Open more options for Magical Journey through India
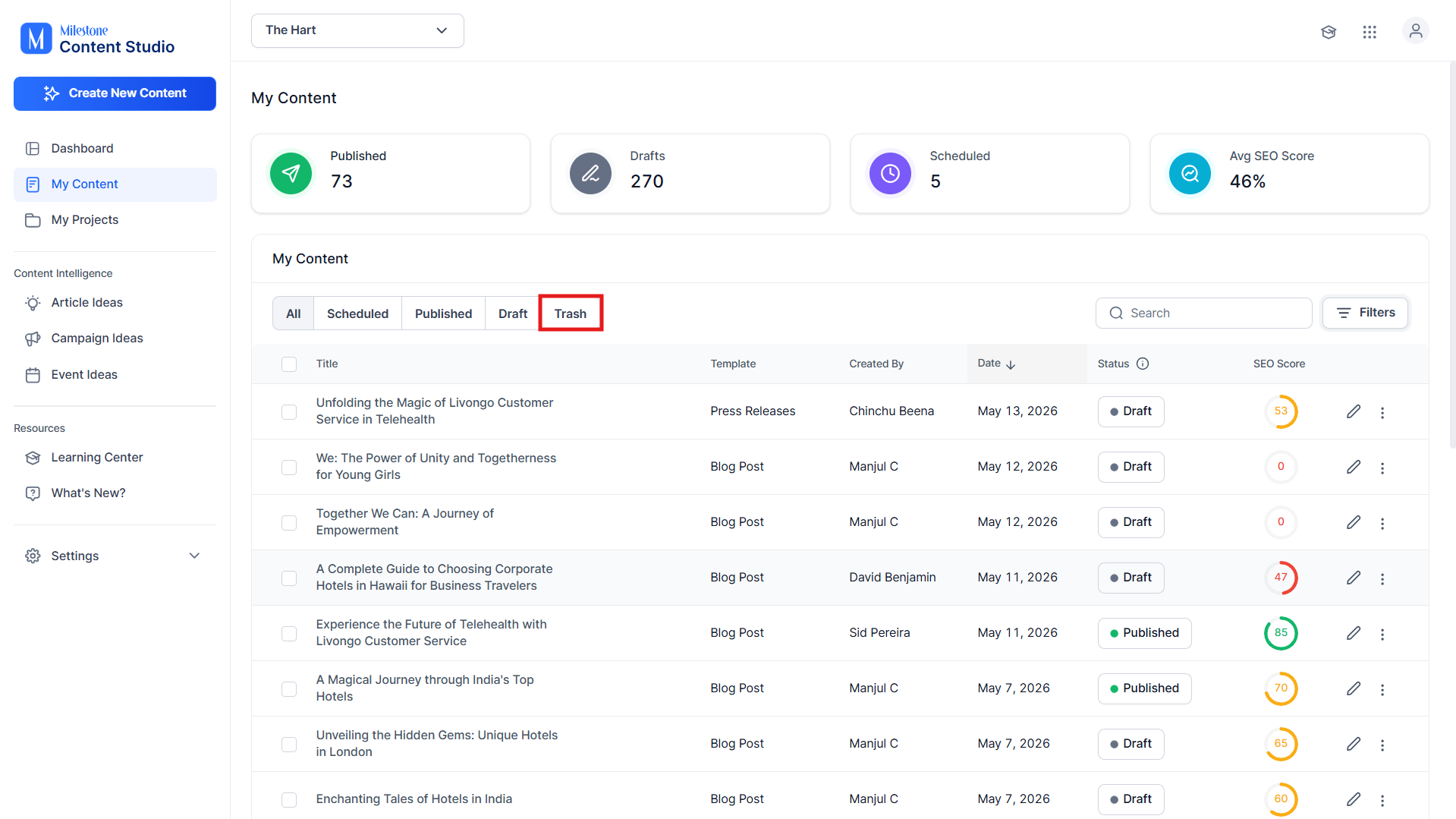Image resolution: width=1456 pixels, height=819 pixels. pos(1382,689)
